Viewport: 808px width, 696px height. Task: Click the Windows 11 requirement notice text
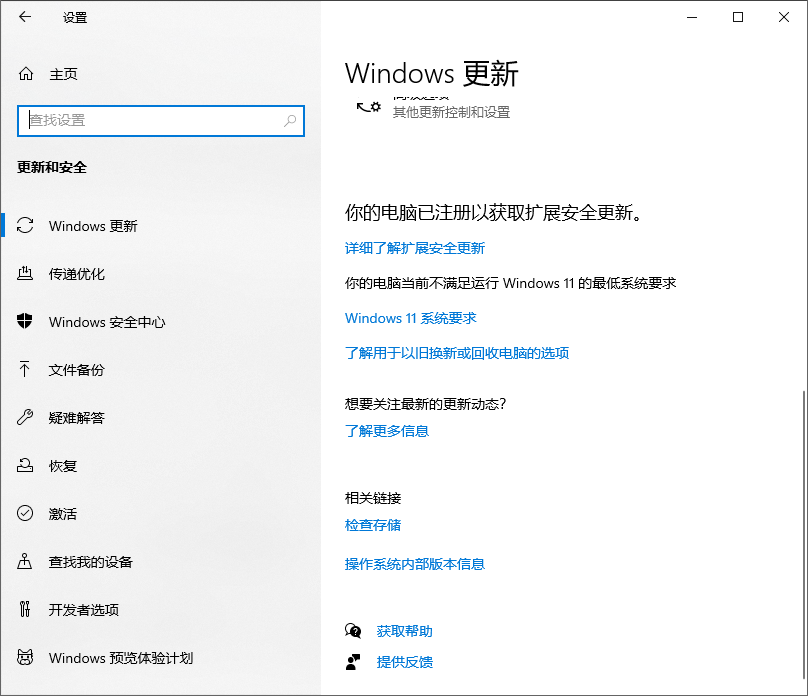pos(511,283)
